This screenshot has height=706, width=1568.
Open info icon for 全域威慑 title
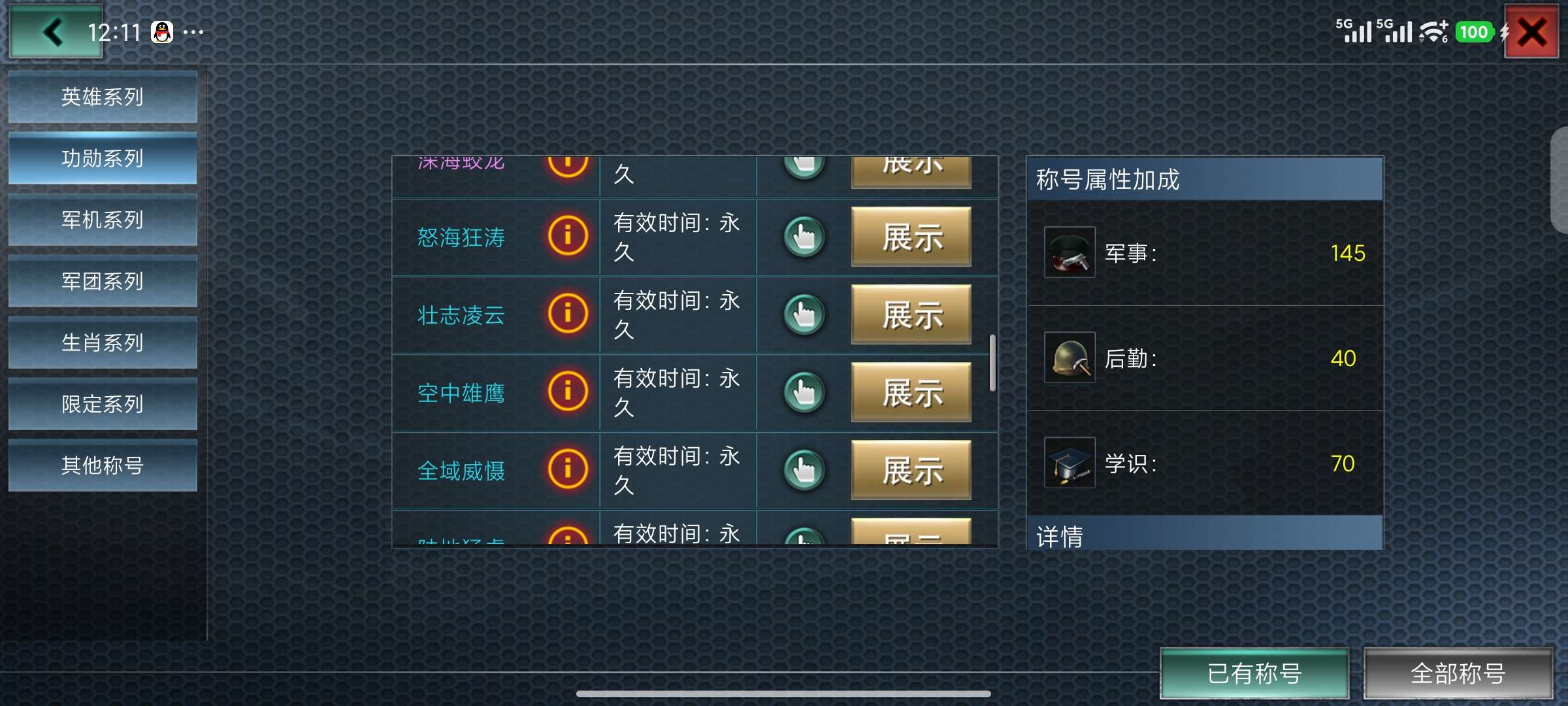click(568, 469)
